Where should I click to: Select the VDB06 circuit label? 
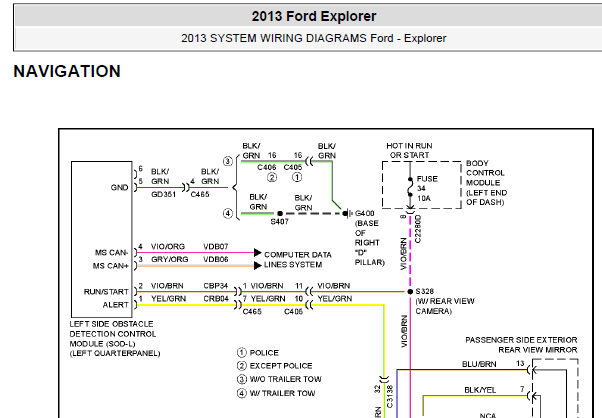[216, 259]
